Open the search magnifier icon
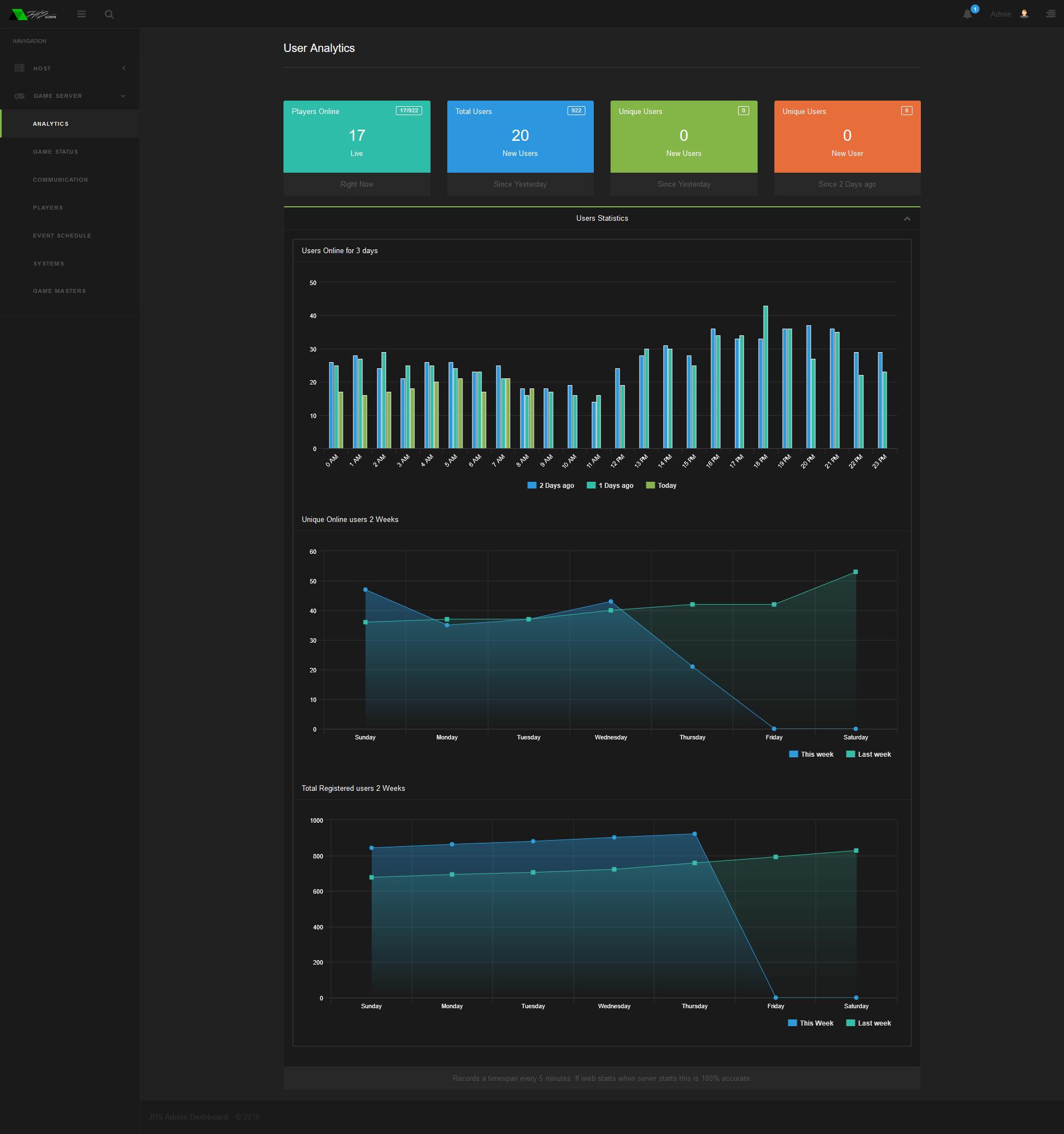This screenshot has height=1134, width=1064. pyautogui.click(x=109, y=15)
